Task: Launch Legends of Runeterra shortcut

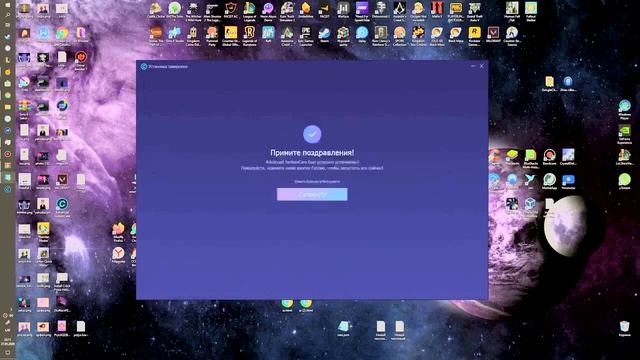Action: (x=249, y=36)
